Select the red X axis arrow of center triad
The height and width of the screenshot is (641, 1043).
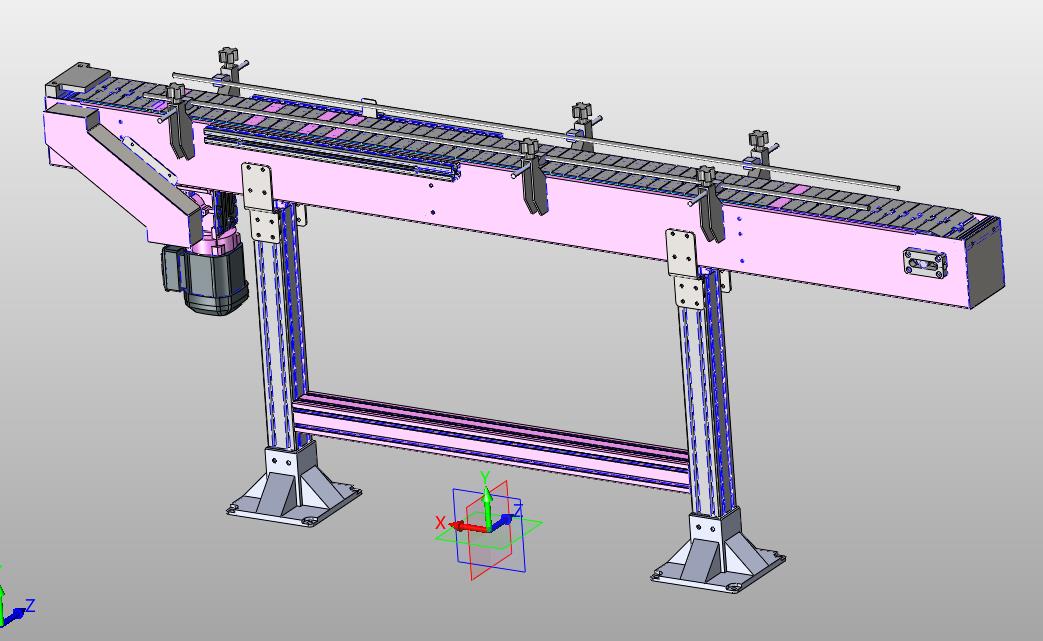pyautogui.click(x=469, y=527)
